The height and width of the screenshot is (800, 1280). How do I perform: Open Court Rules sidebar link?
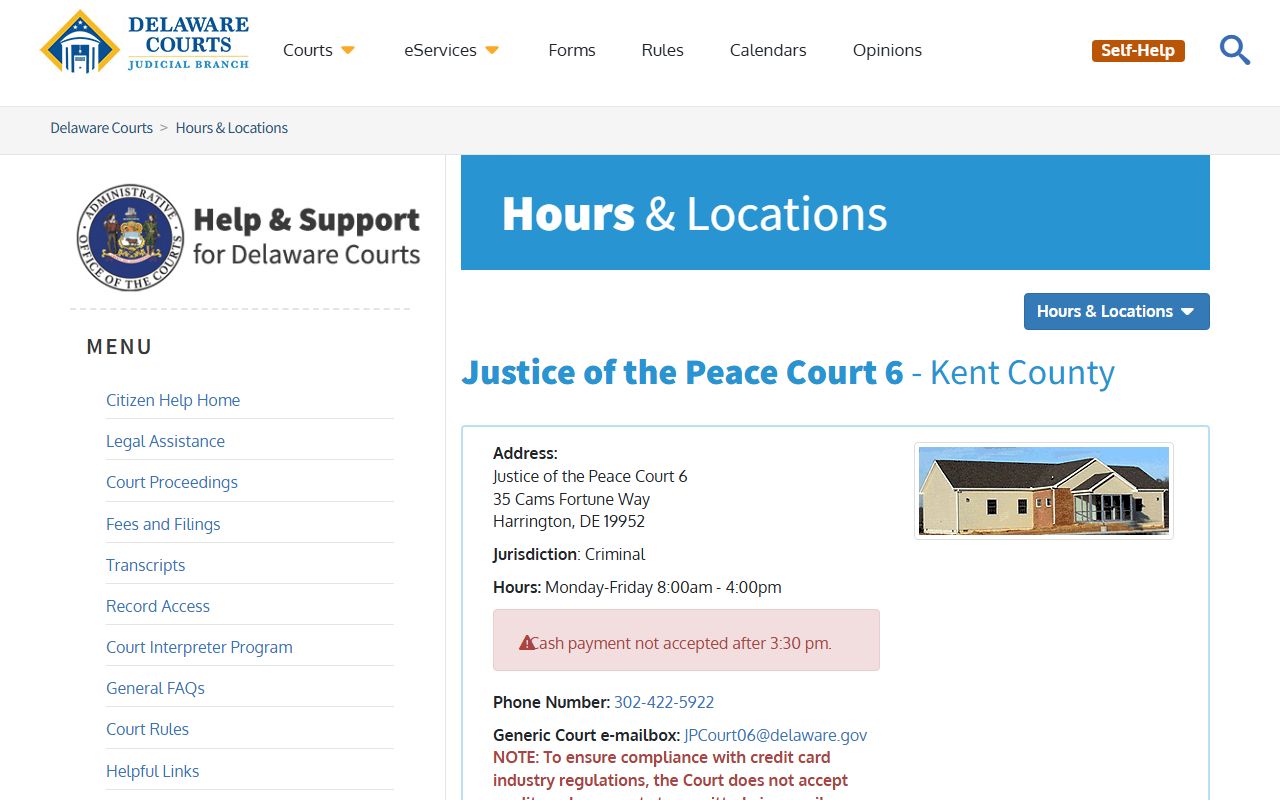click(x=147, y=729)
